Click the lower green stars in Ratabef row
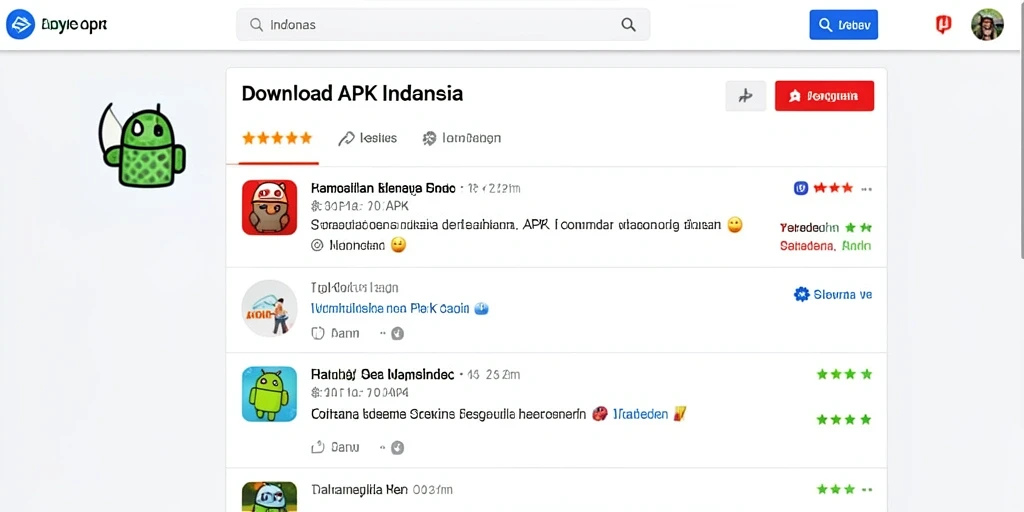Screen dimensions: 1024x512 click(x=844, y=419)
